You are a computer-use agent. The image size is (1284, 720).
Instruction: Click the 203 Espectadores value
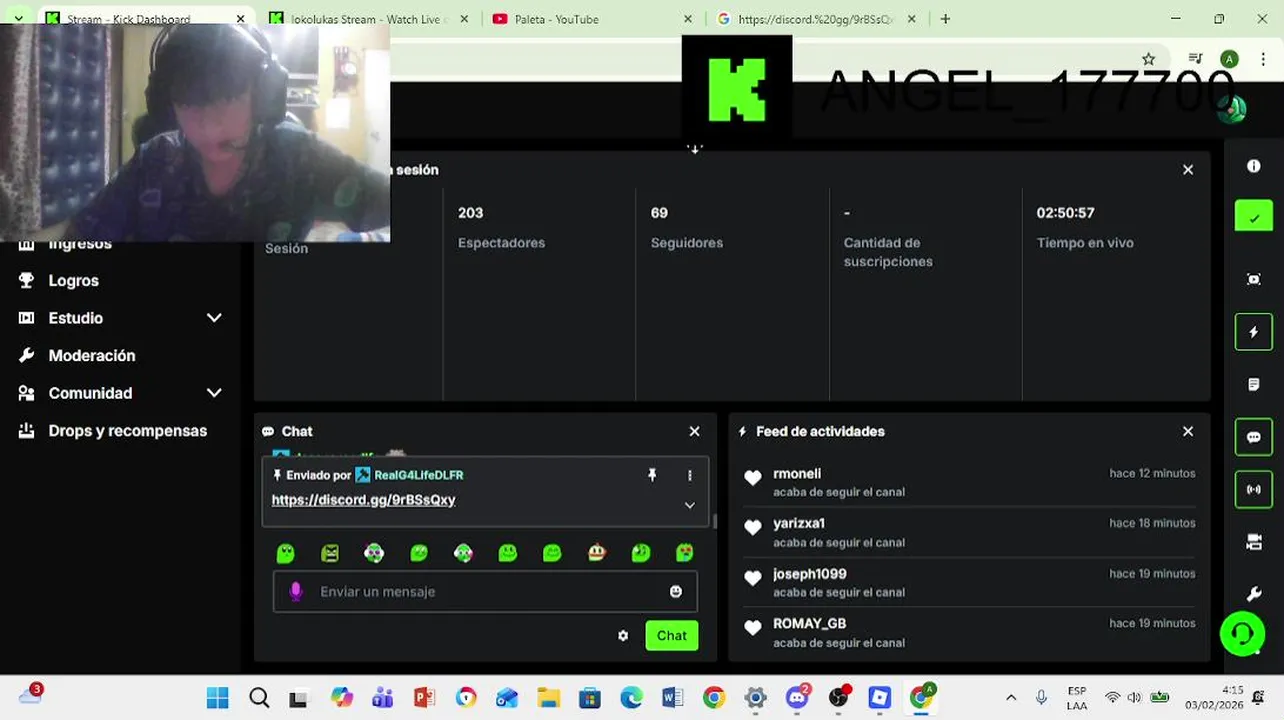(470, 213)
